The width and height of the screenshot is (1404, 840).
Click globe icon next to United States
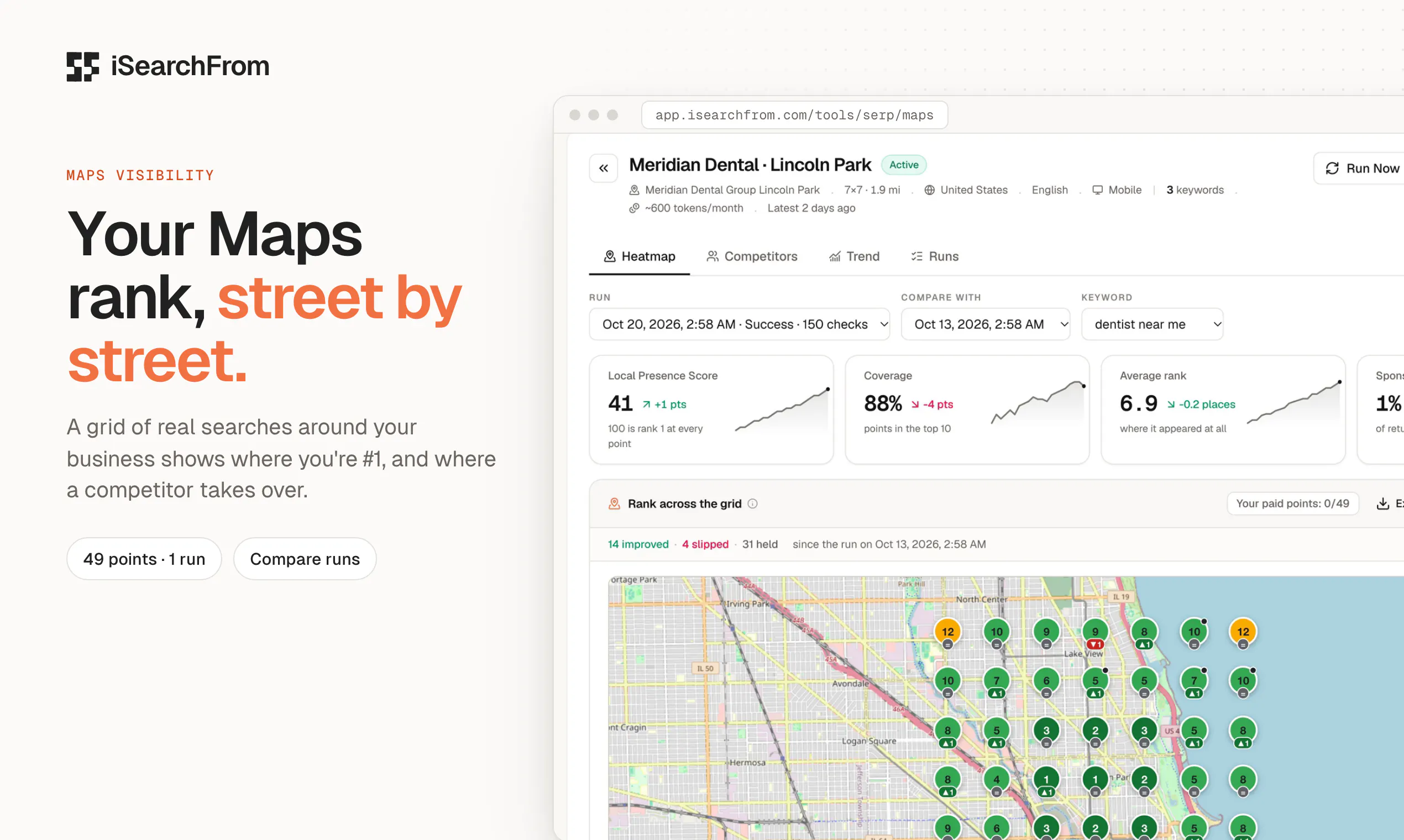tap(929, 190)
